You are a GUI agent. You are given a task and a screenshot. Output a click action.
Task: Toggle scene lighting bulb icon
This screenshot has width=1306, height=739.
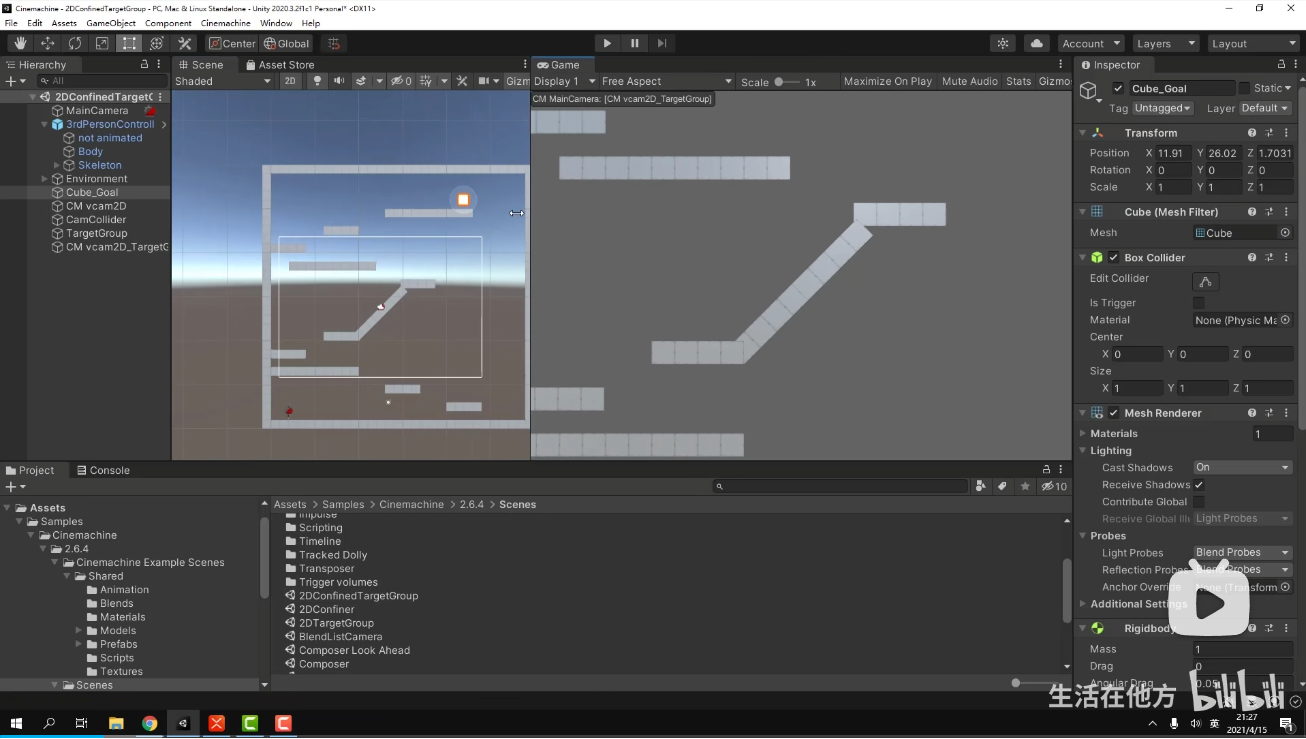point(318,81)
